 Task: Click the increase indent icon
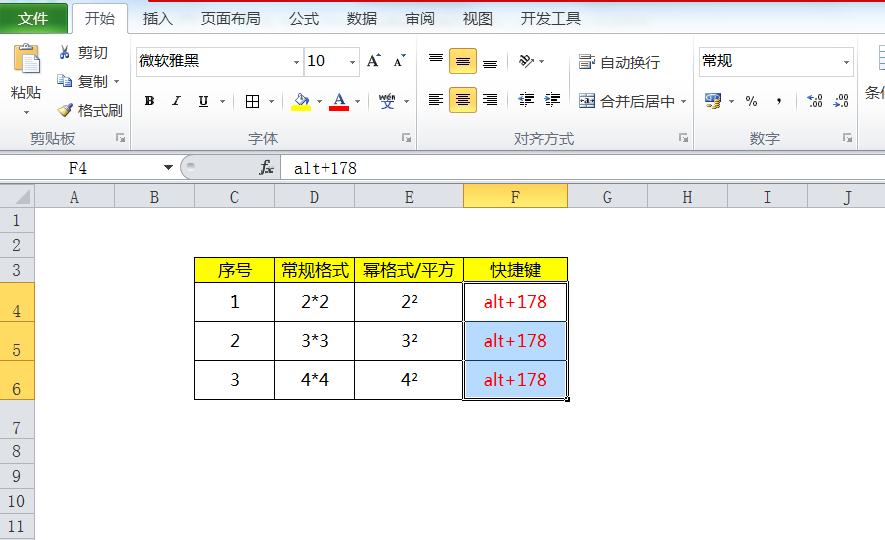click(x=553, y=100)
